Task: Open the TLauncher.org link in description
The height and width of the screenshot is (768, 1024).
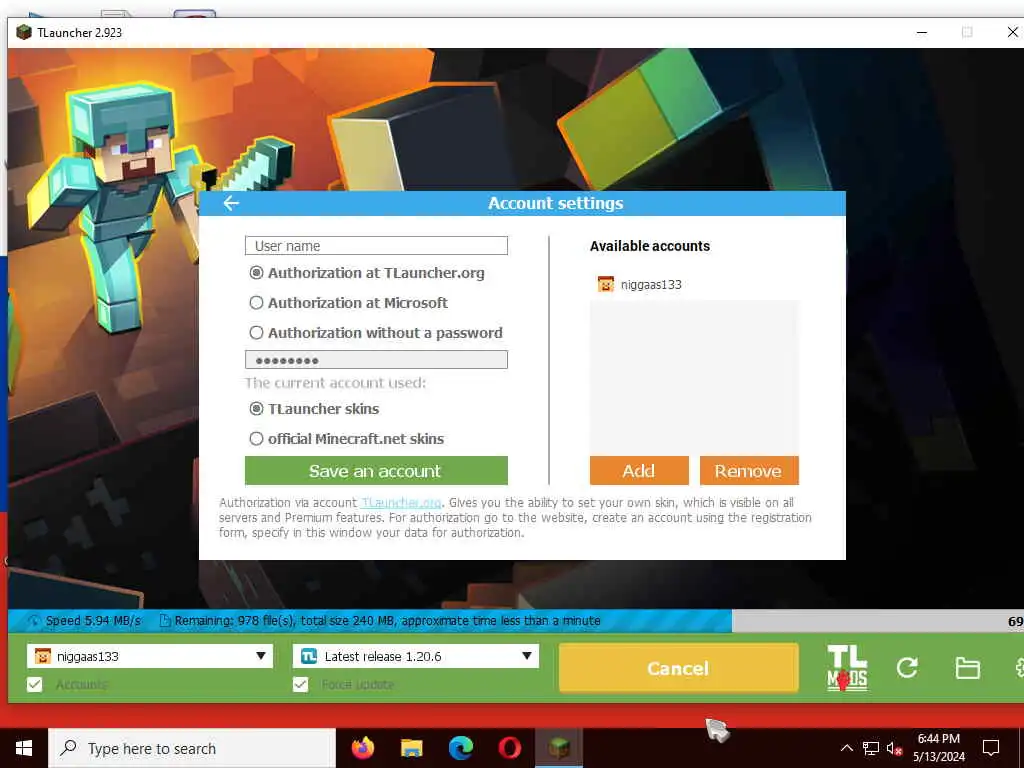Action: tap(402, 503)
